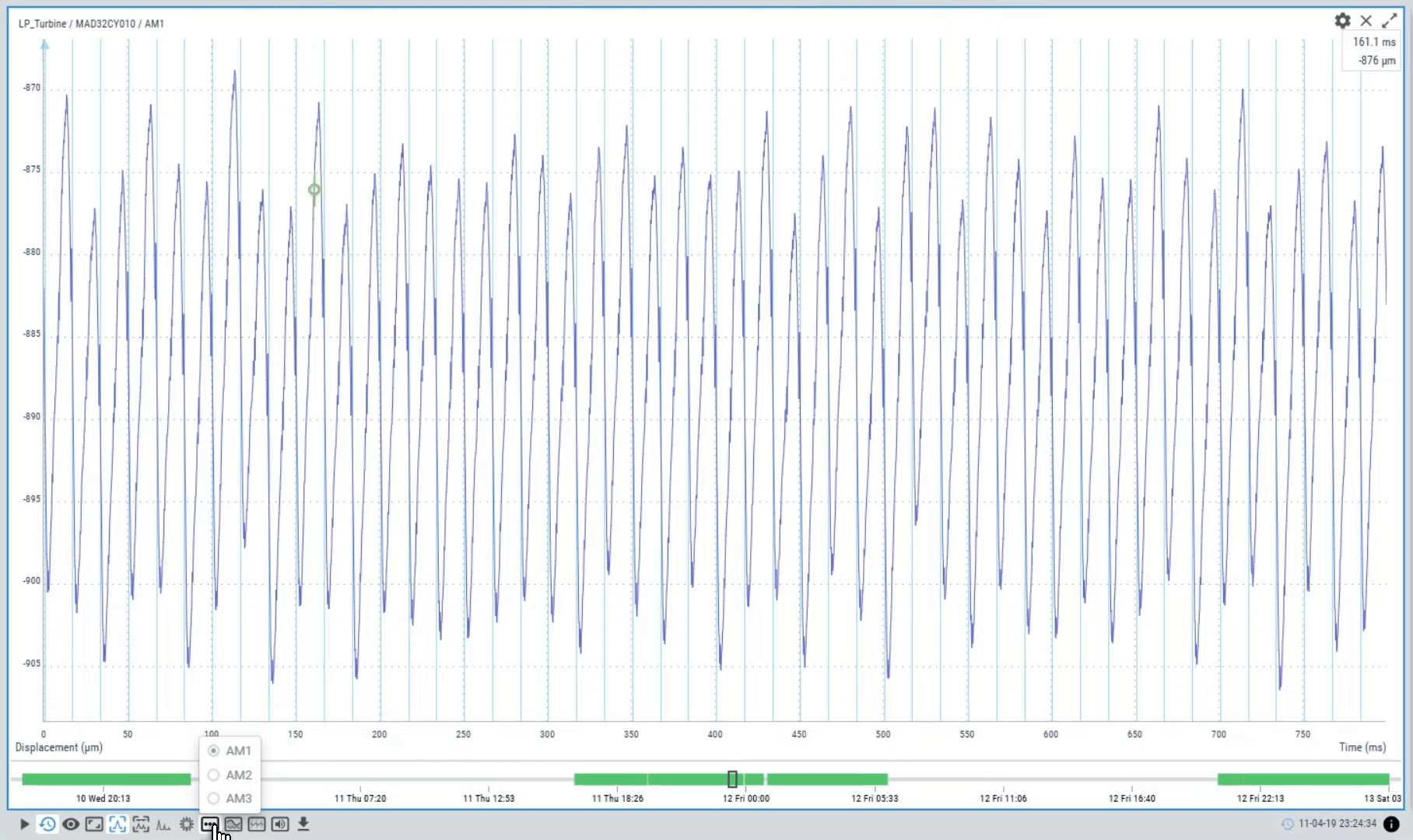Select the AM2 radio button
The image size is (1413, 840).
pyautogui.click(x=213, y=775)
